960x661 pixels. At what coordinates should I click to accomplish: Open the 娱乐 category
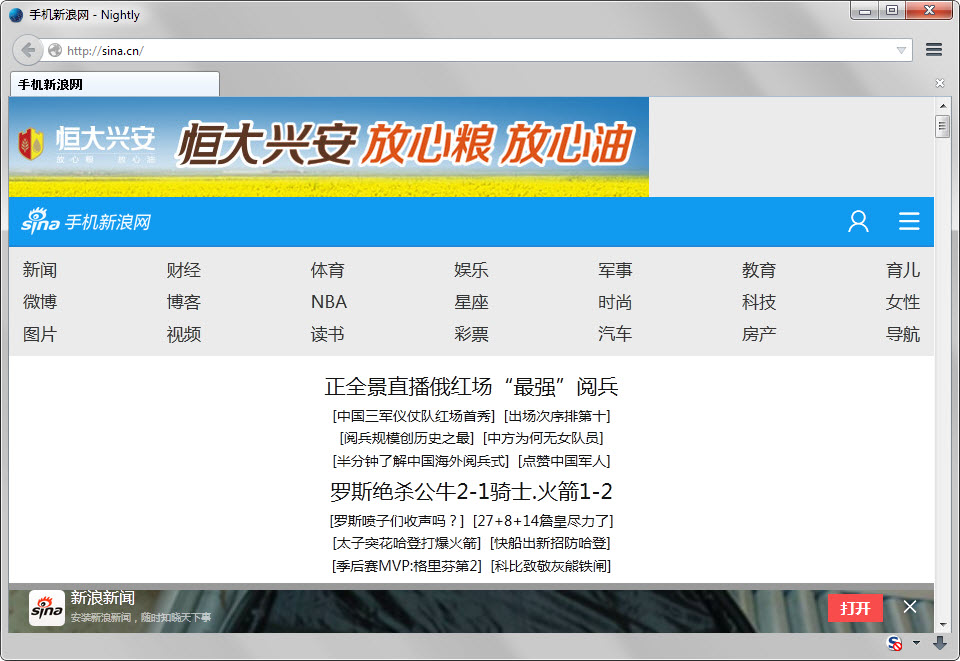[471, 270]
